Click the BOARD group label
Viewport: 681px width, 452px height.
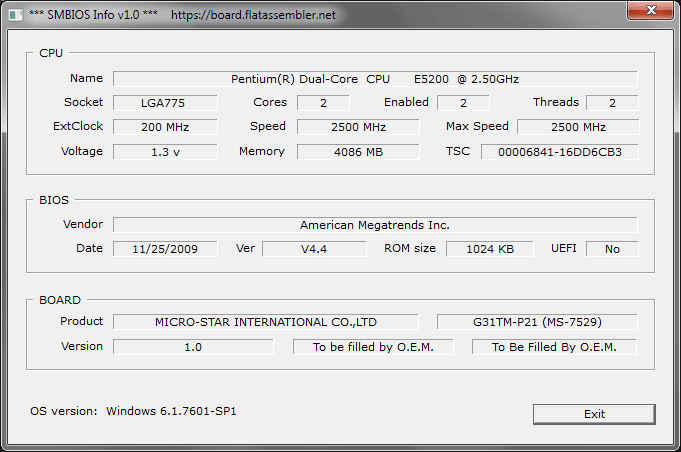pos(60,300)
